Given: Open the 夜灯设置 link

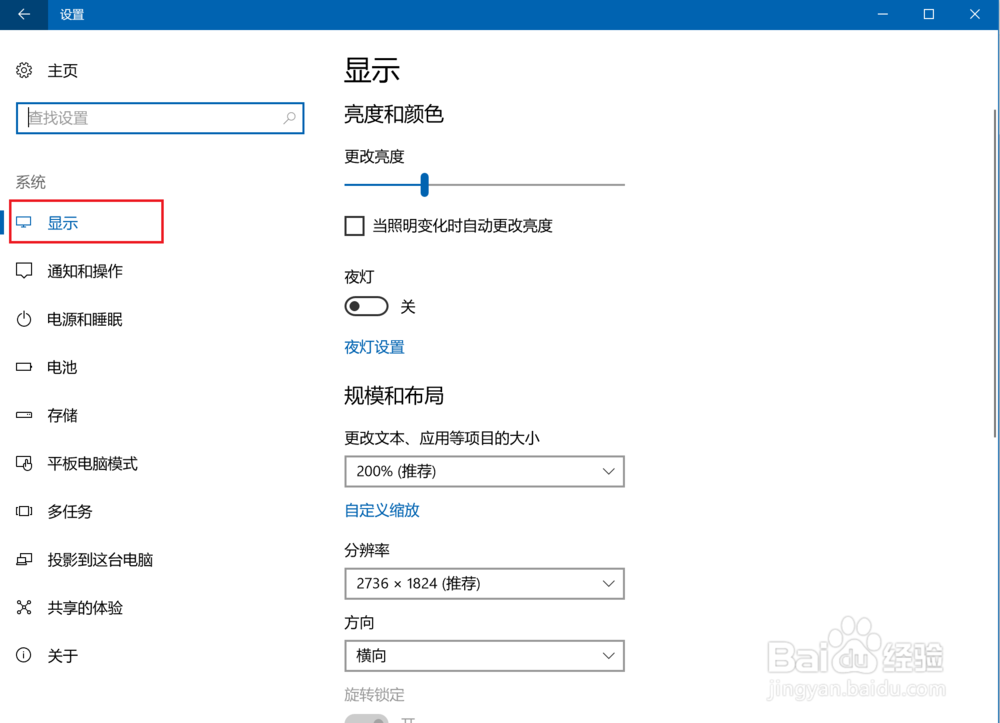Looking at the screenshot, I should [x=374, y=346].
